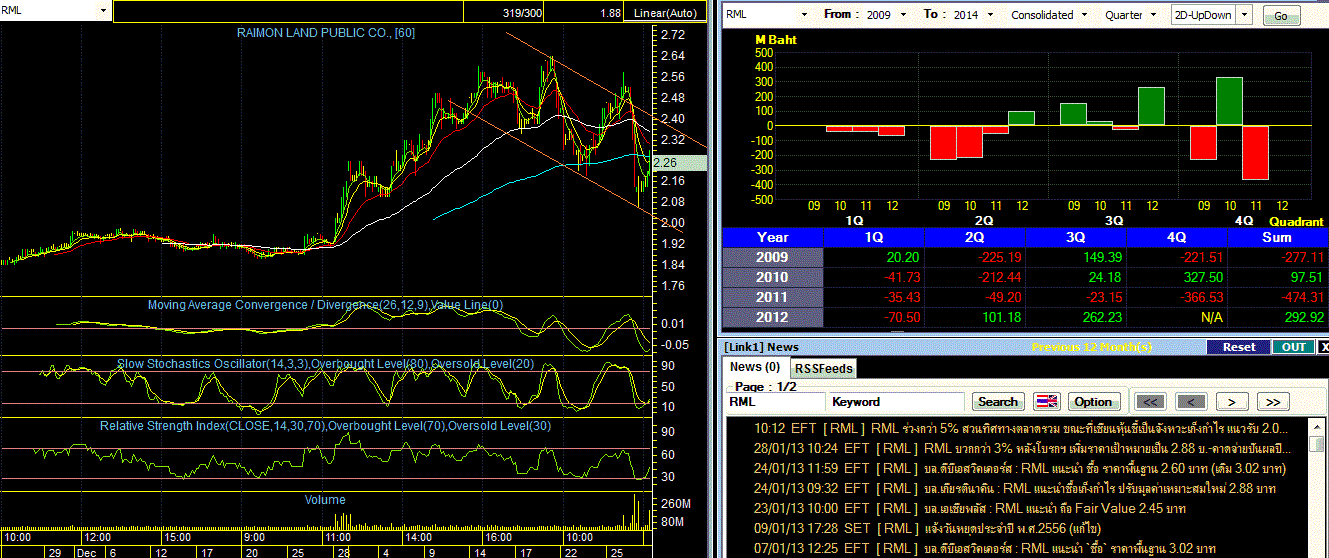Switch to the RSSFeeds tab

tap(824, 369)
